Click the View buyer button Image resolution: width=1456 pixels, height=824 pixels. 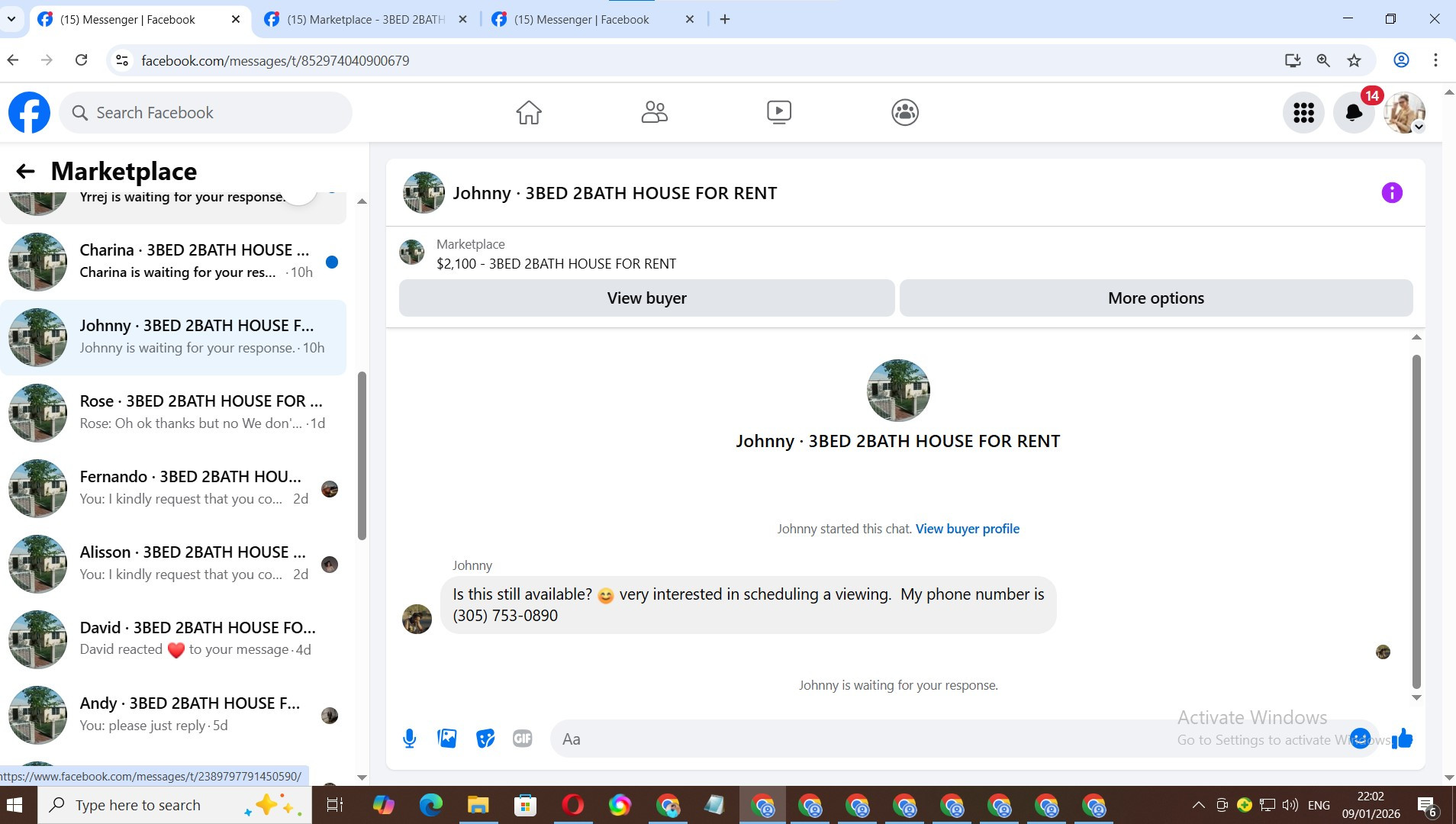point(646,298)
